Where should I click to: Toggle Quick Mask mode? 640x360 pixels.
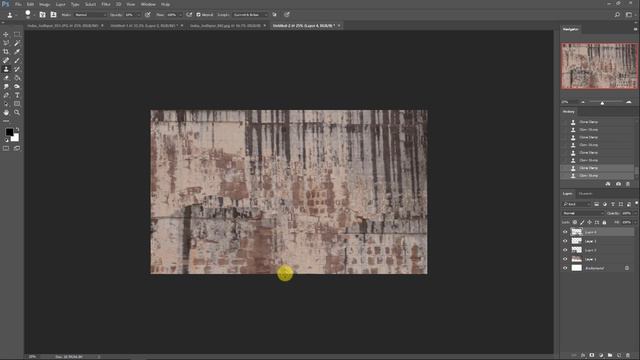6,149
